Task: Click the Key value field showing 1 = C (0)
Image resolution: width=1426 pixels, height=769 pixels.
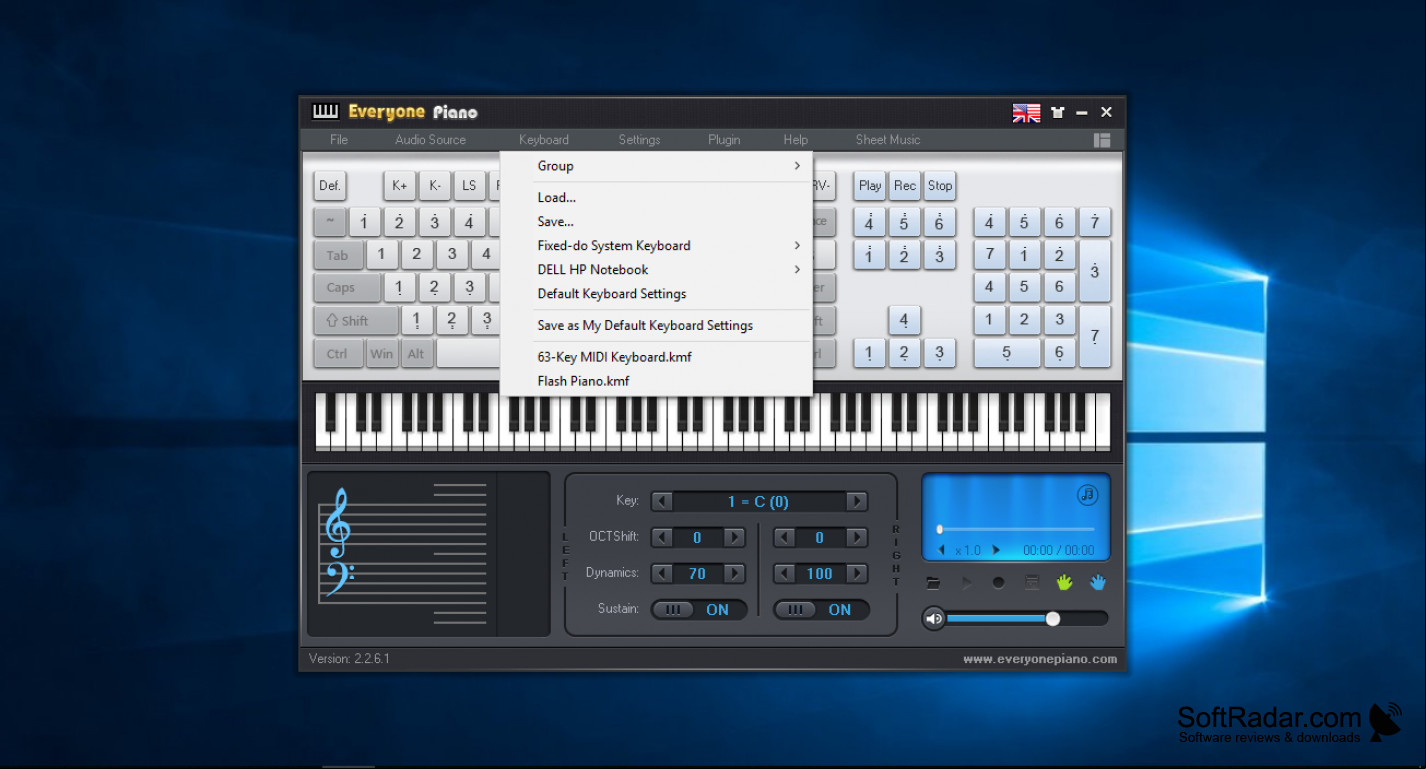Action: (759, 501)
